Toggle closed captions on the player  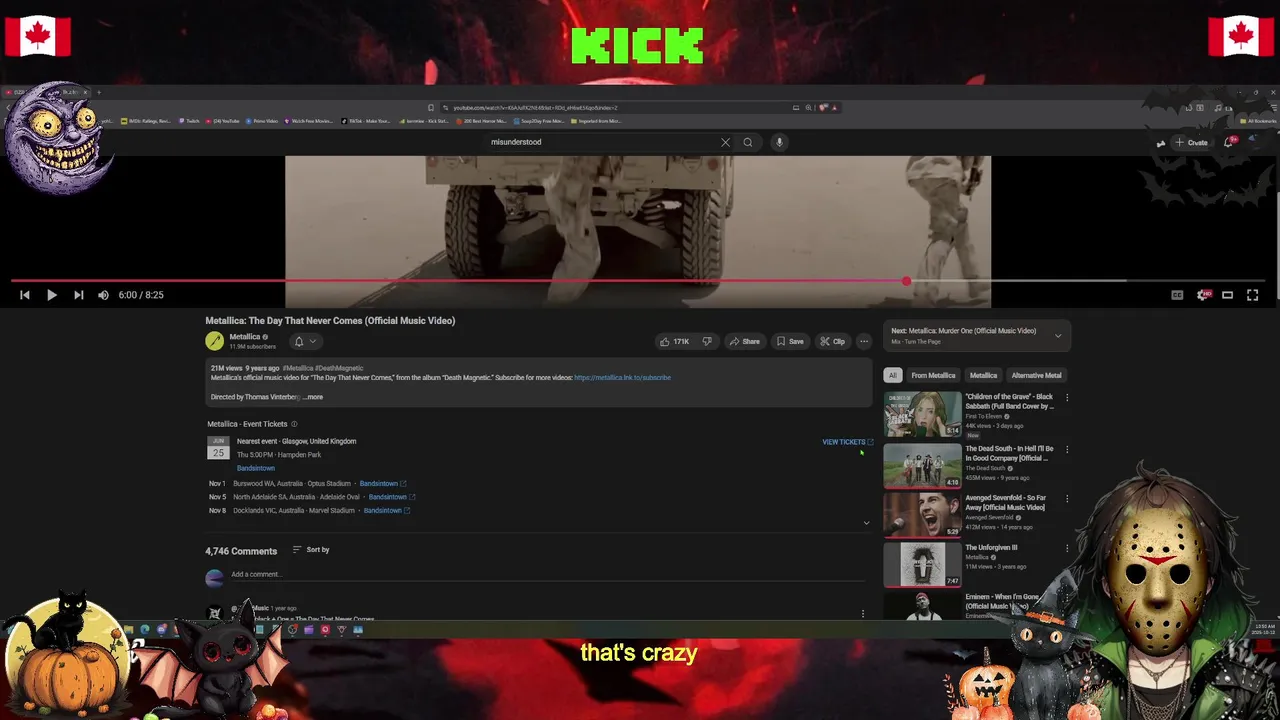coord(1177,295)
